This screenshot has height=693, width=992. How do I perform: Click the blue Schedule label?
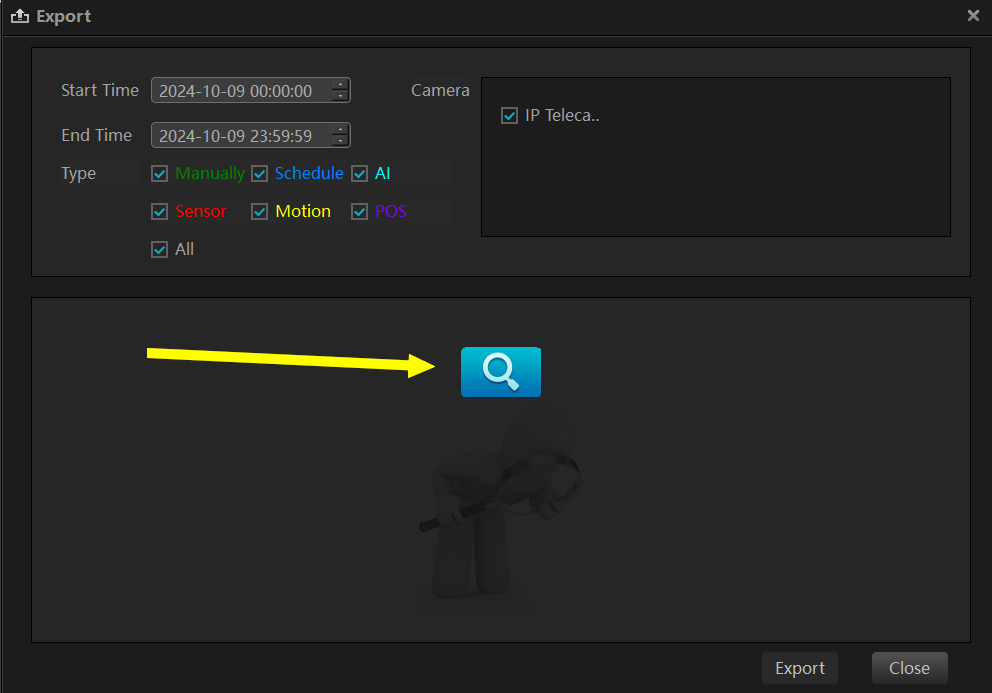(309, 173)
